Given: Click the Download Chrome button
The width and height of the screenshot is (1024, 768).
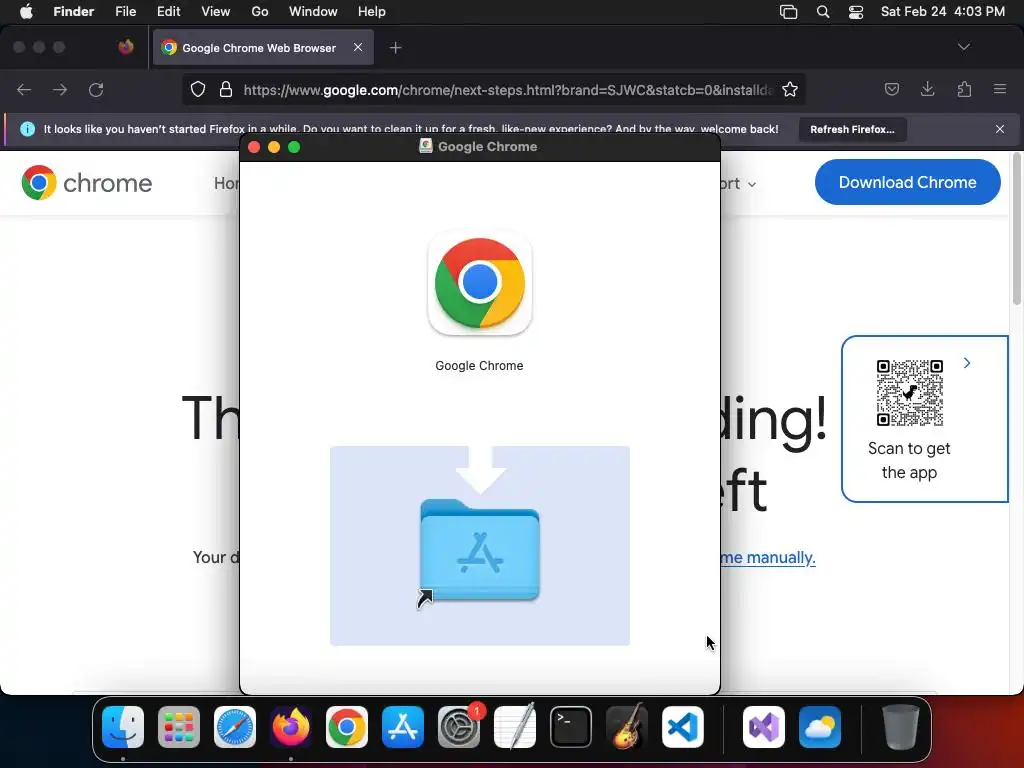Looking at the screenshot, I should (907, 182).
